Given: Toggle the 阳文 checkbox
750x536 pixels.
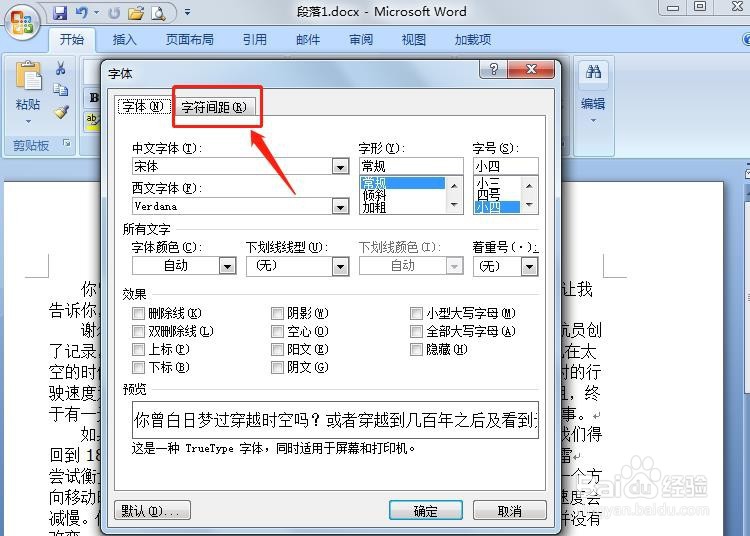Looking at the screenshot, I should point(277,350).
